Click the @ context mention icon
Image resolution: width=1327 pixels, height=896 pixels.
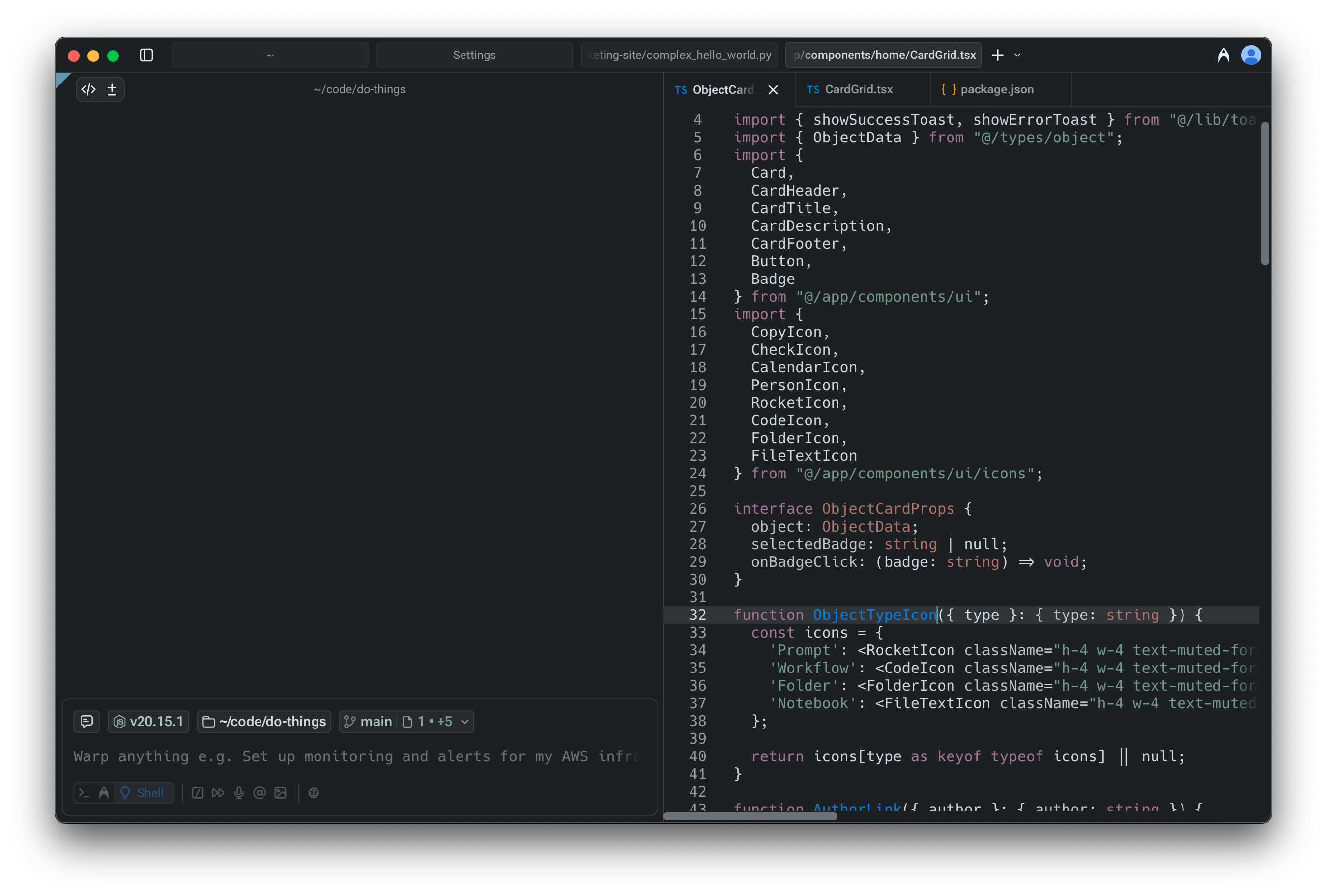(x=259, y=793)
